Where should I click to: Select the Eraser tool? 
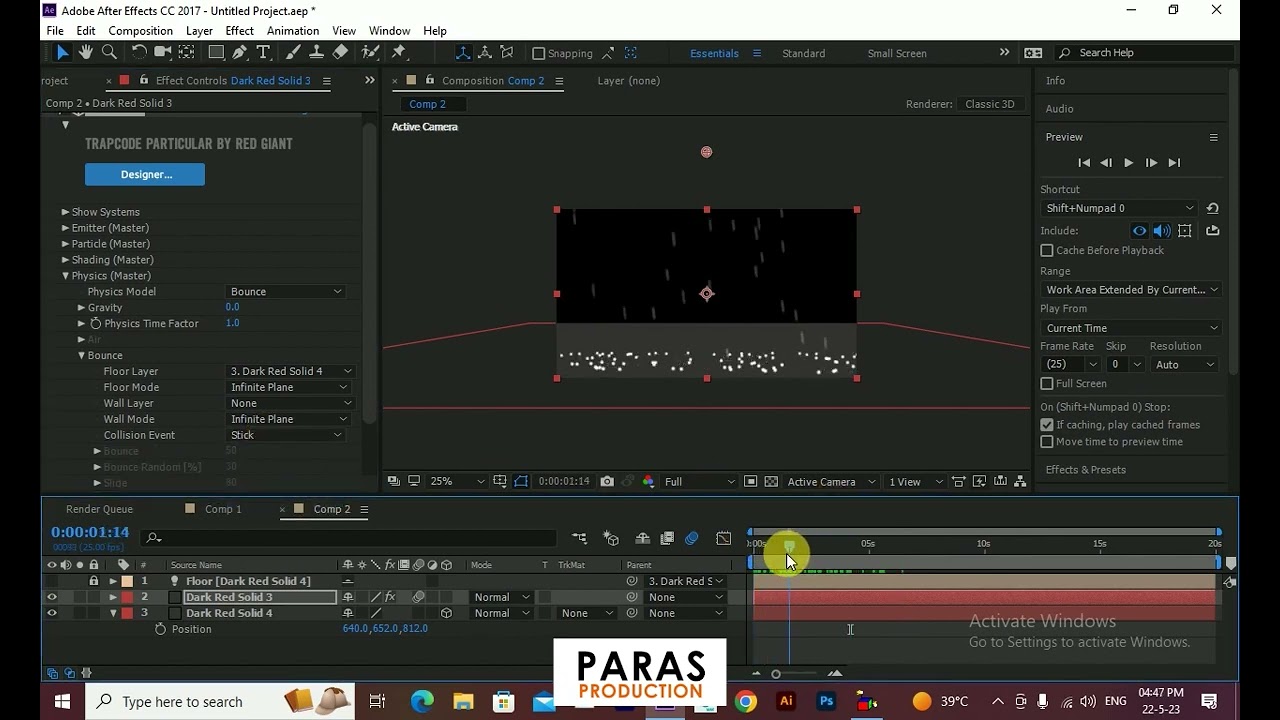(341, 53)
